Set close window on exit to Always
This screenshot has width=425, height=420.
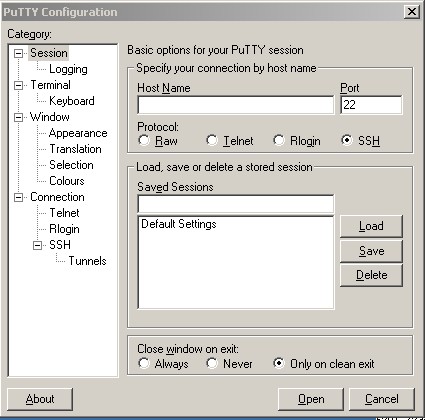pos(144,363)
